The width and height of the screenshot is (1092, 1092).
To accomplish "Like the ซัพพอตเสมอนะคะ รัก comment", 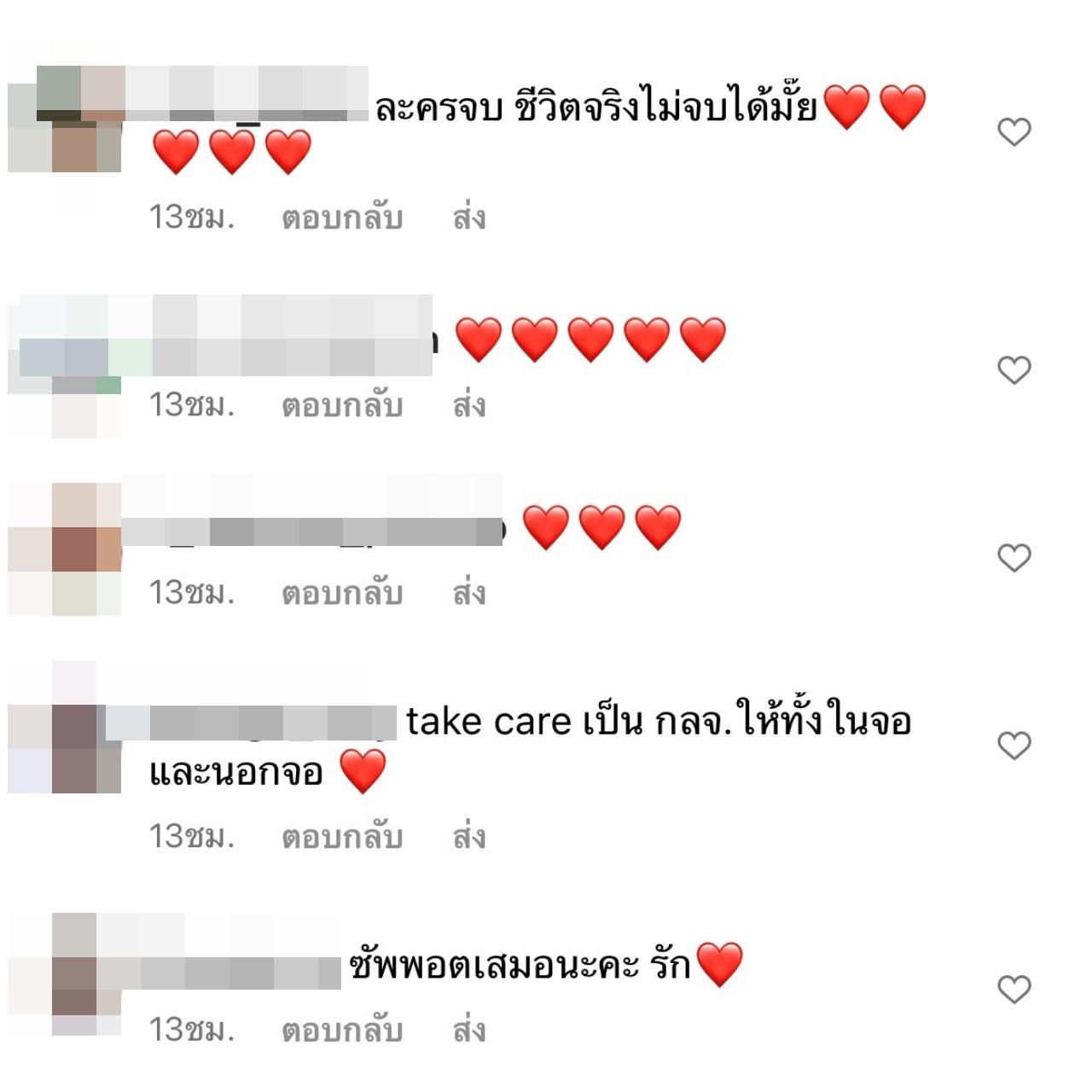I will coord(1014,990).
